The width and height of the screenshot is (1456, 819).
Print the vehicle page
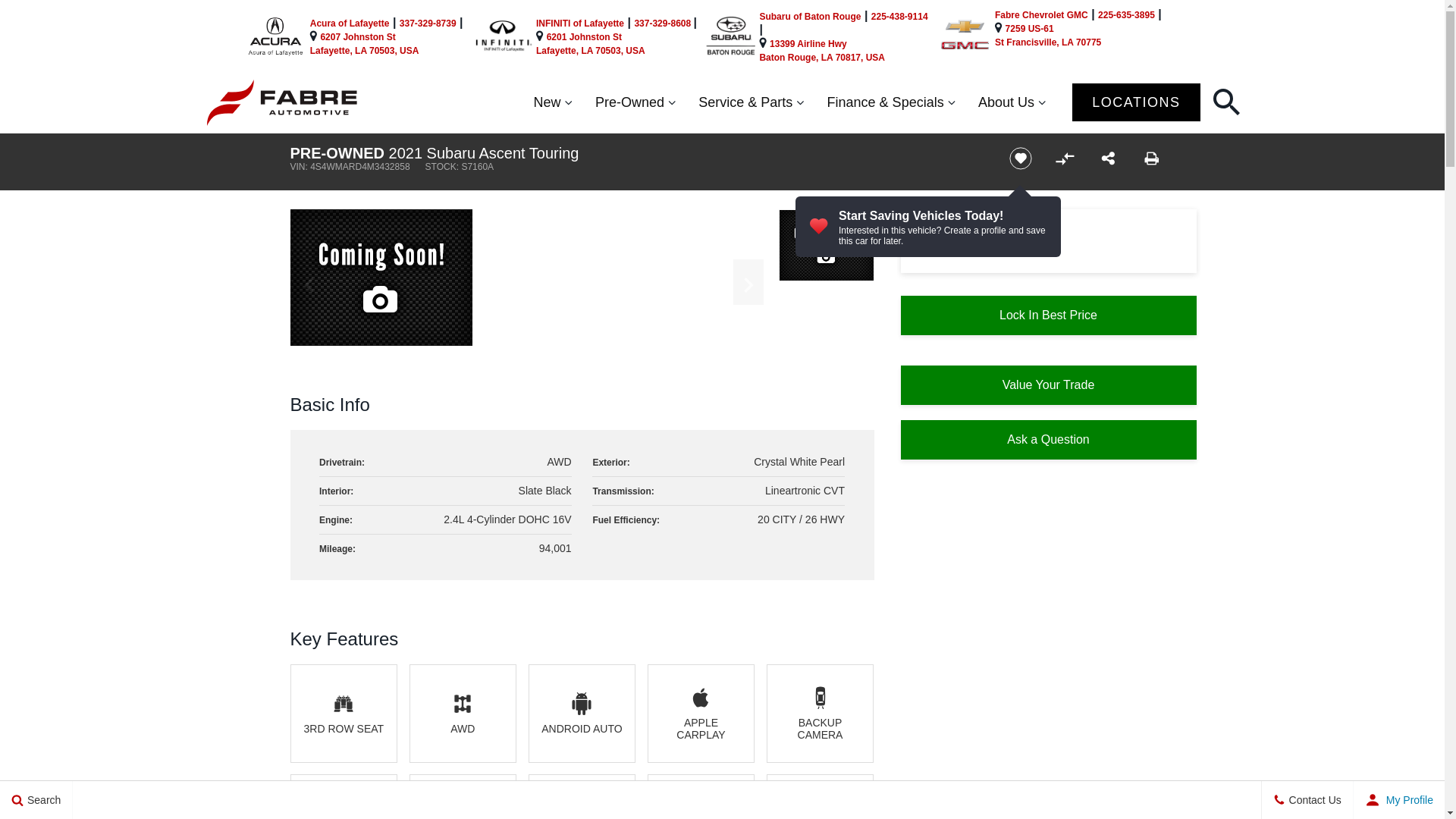pos(1151,158)
